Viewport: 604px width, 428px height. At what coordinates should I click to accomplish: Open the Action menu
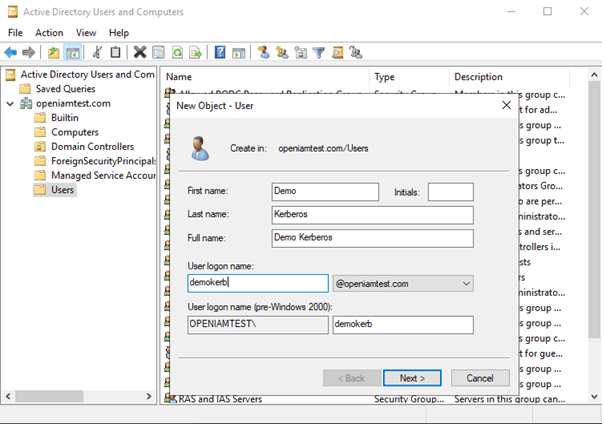click(49, 33)
